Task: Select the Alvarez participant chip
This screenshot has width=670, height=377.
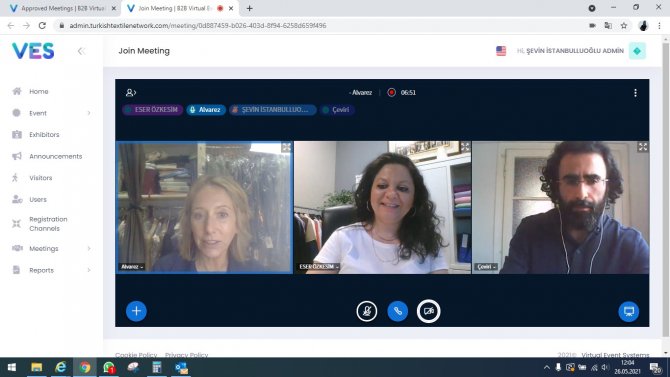Action: (x=206, y=110)
